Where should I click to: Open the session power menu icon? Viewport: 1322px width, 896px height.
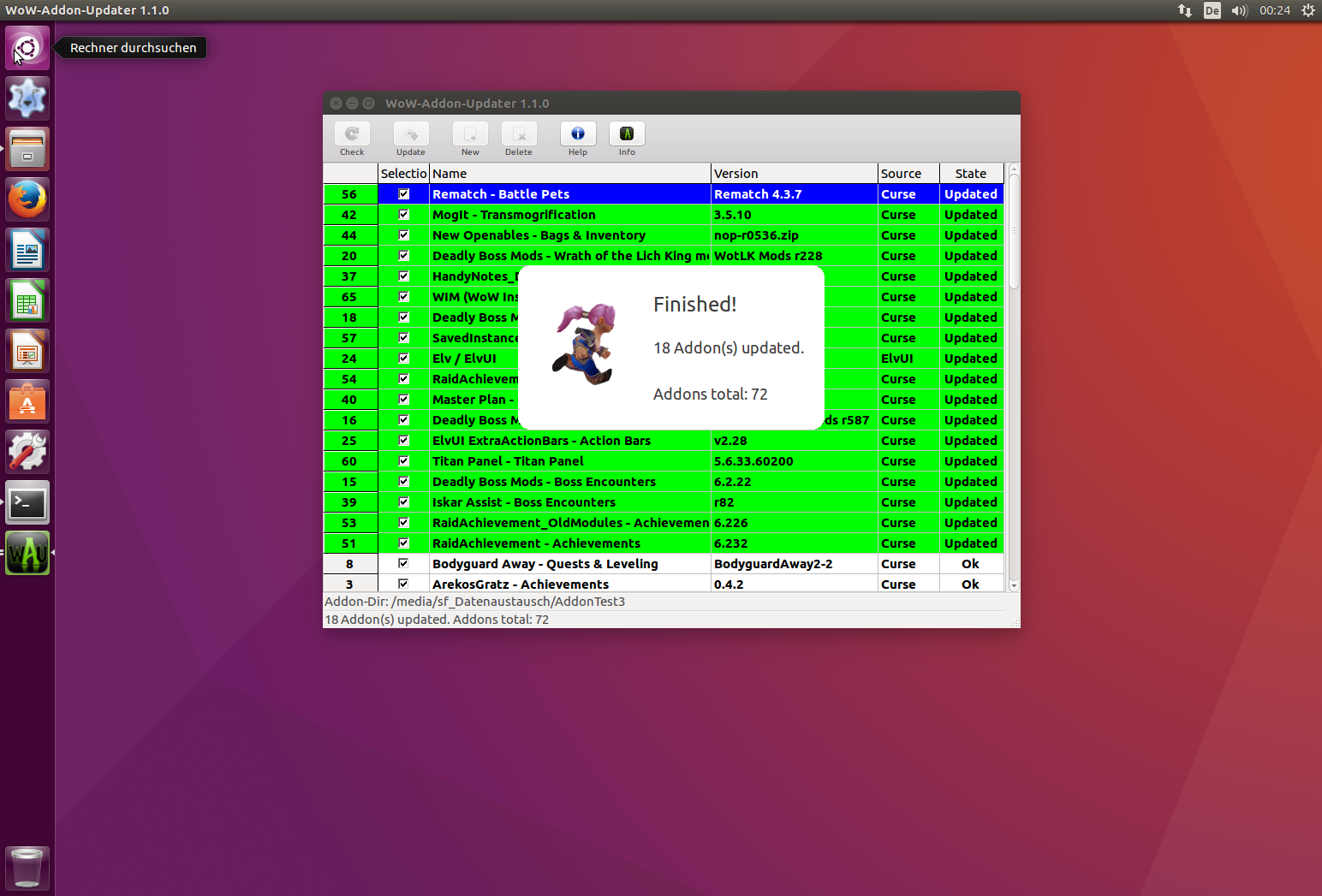tap(1308, 10)
